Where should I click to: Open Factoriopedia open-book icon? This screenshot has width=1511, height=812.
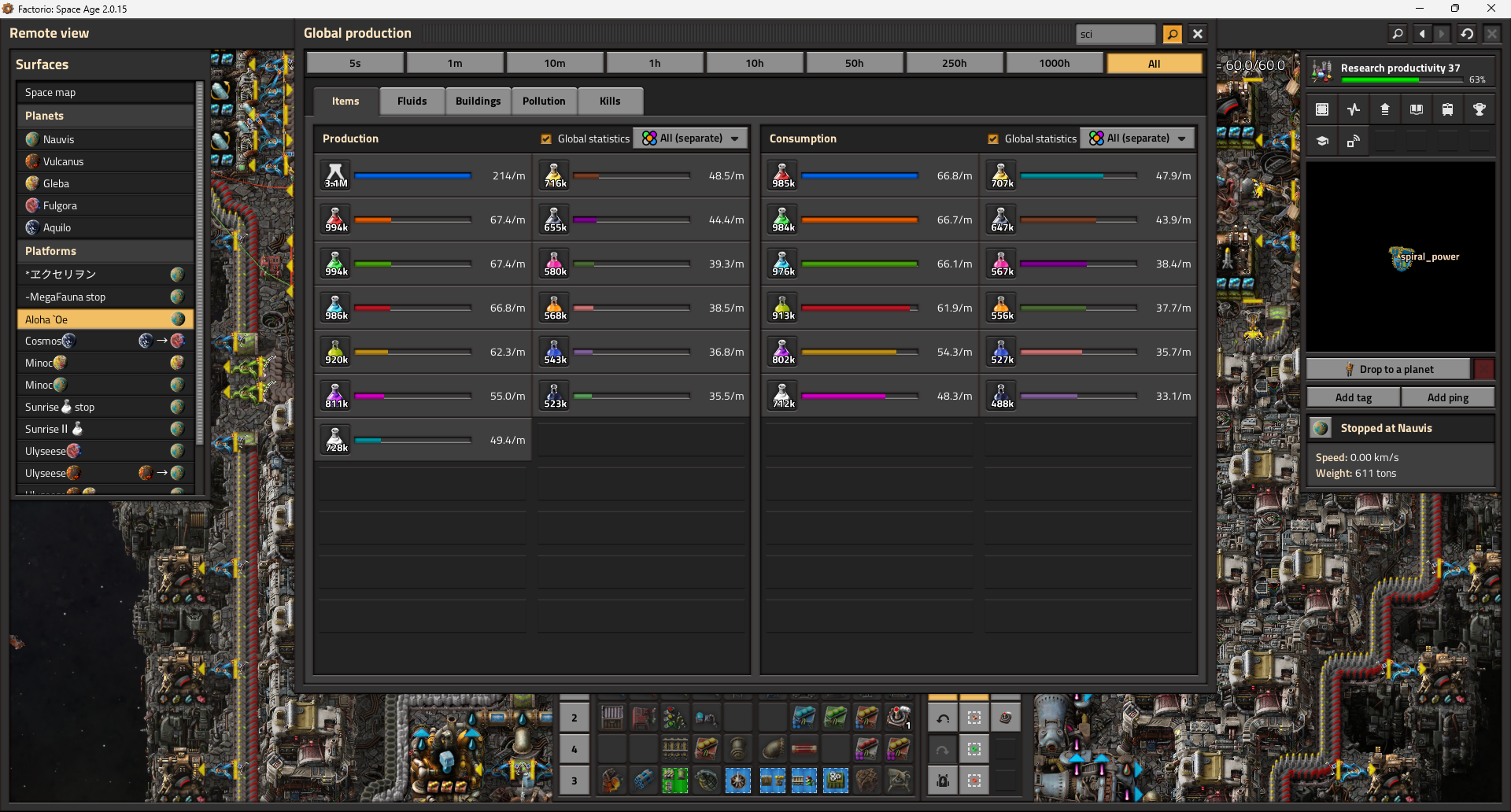point(1417,110)
